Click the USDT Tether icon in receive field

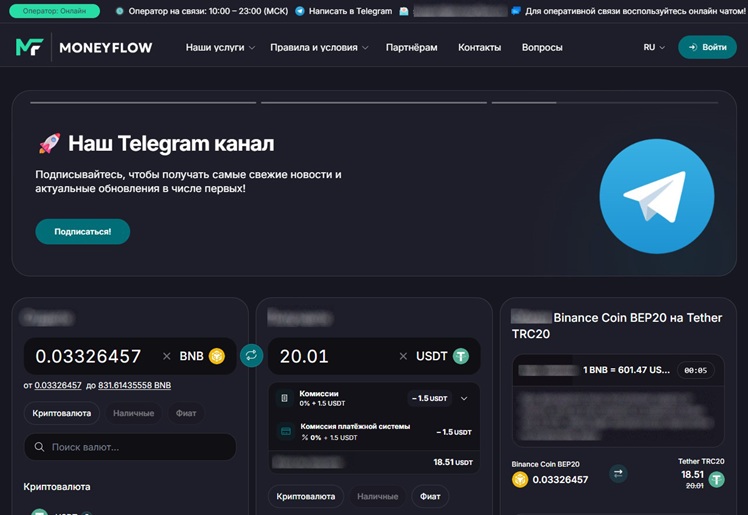[461, 356]
